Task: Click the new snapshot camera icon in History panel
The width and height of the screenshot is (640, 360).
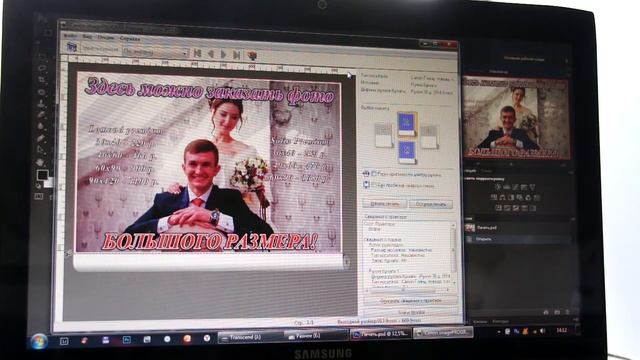Action: 557,312
